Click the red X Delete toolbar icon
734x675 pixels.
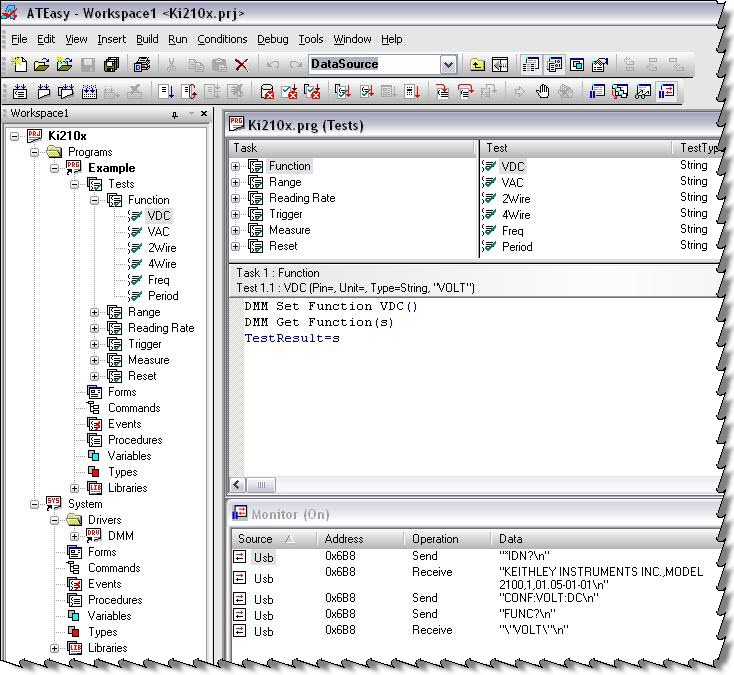tap(242, 65)
